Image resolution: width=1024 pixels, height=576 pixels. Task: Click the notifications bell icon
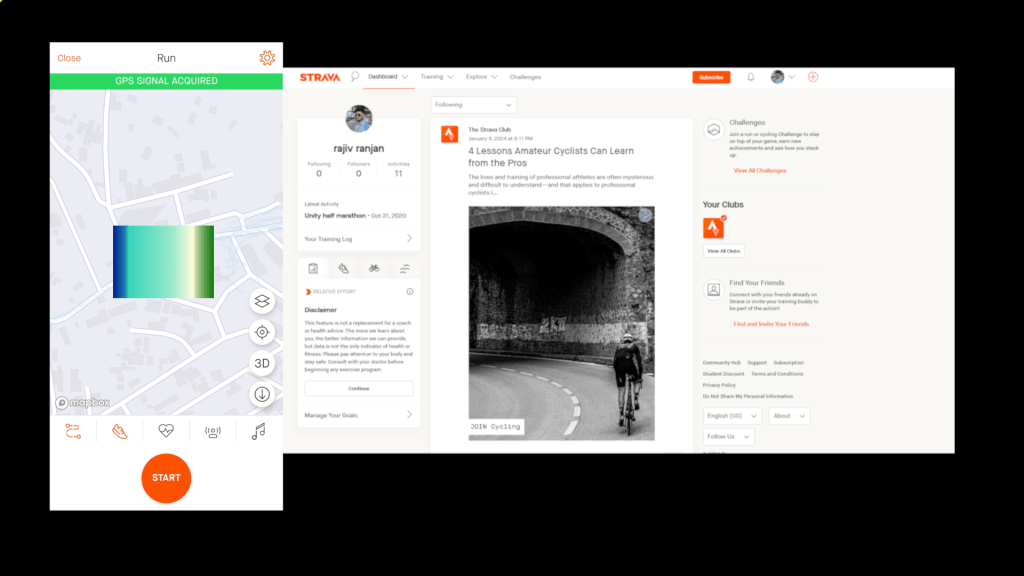tap(751, 77)
